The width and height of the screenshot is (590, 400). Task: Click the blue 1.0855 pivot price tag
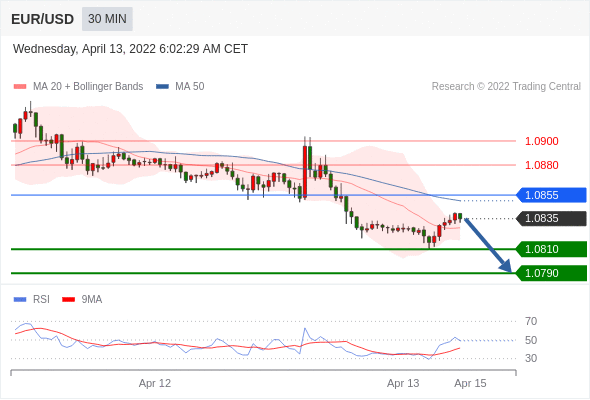click(x=551, y=195)
